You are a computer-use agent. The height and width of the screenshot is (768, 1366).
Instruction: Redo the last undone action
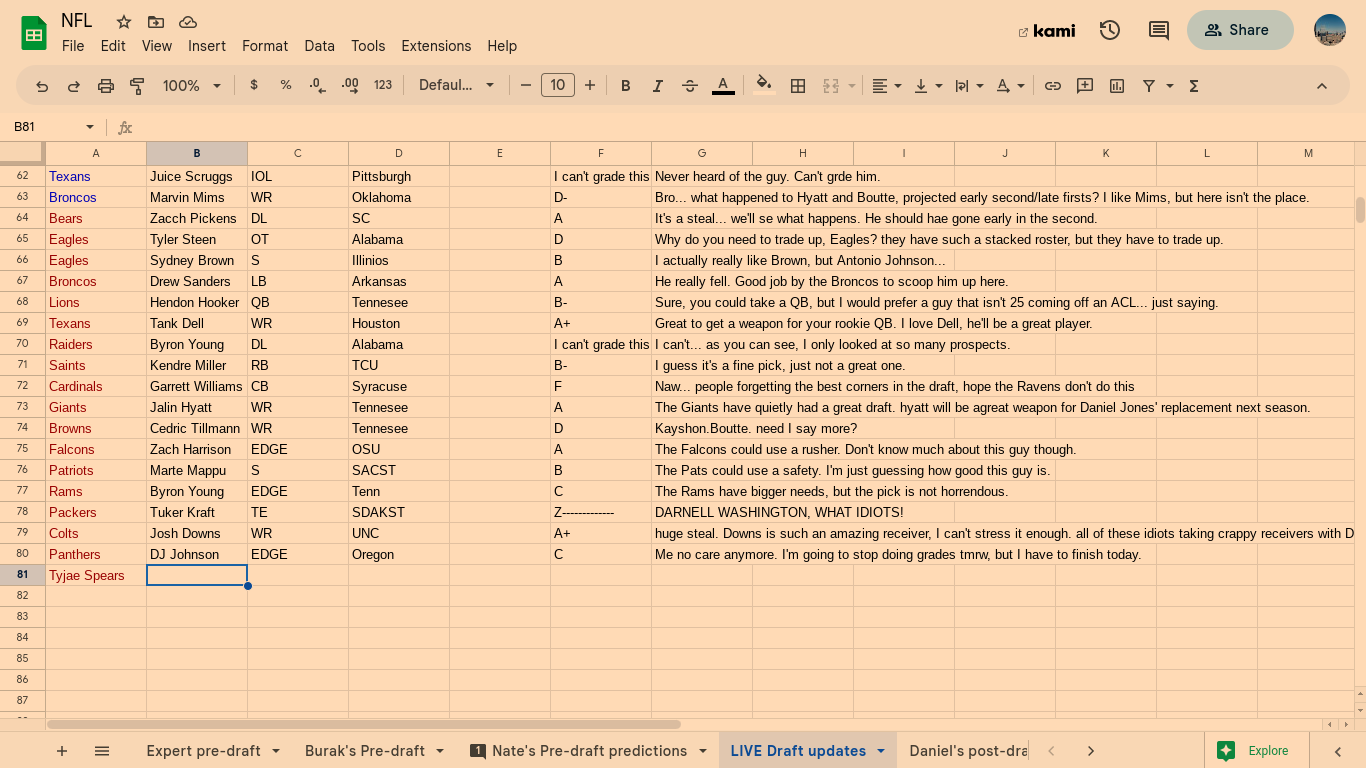click(x=74, y=86)
